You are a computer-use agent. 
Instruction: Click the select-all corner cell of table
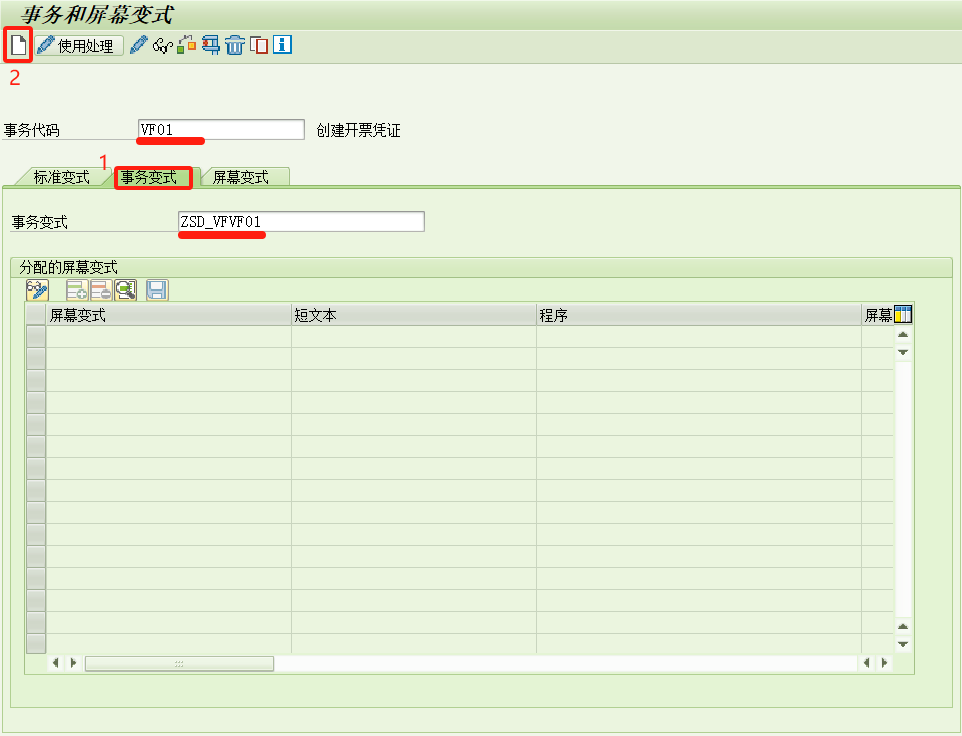[36, 315]
